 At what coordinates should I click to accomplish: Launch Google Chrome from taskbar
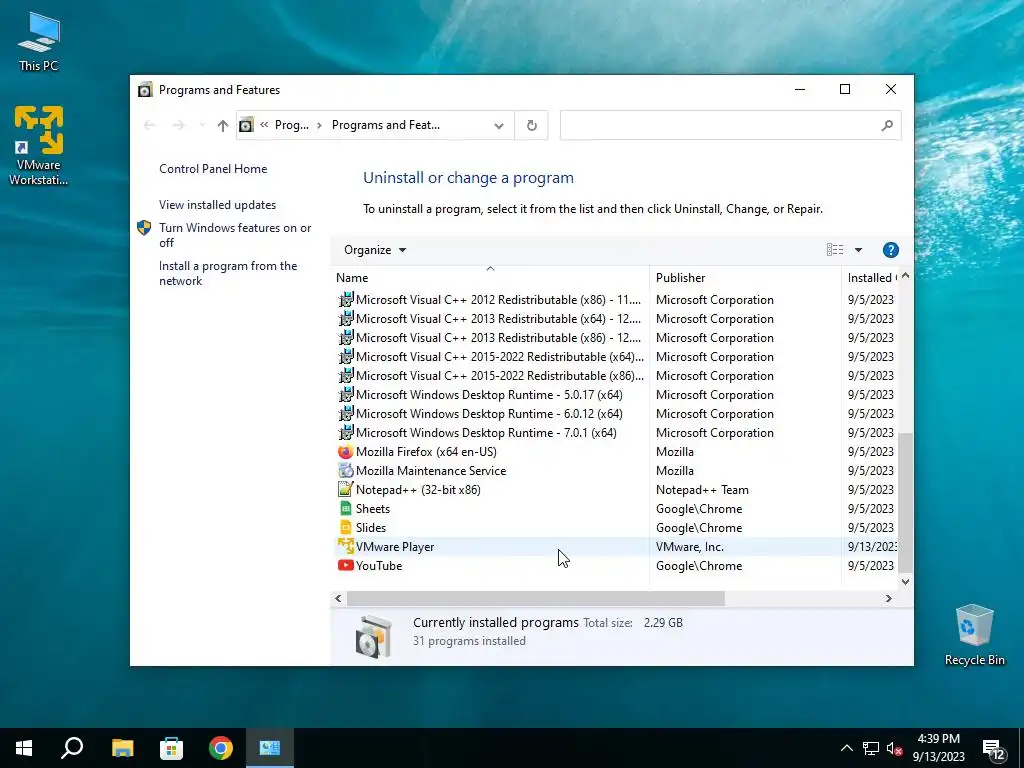(221, 748)
